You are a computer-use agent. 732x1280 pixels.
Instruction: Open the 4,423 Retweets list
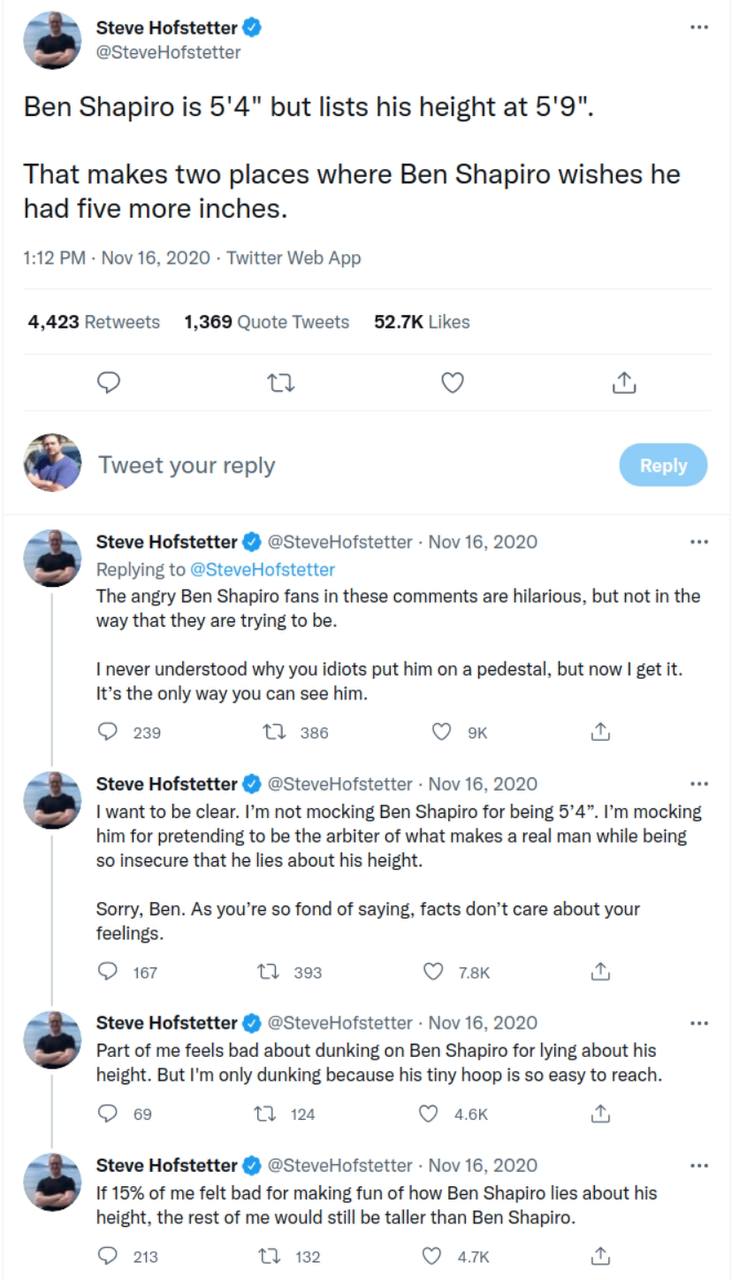tap(94, 322)
